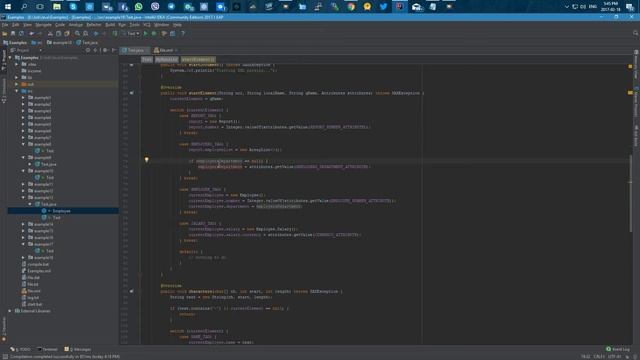This screenshot has height=360, width=640.
Task: Click the Redo toolbar icon
Action: tap(40, 33)
